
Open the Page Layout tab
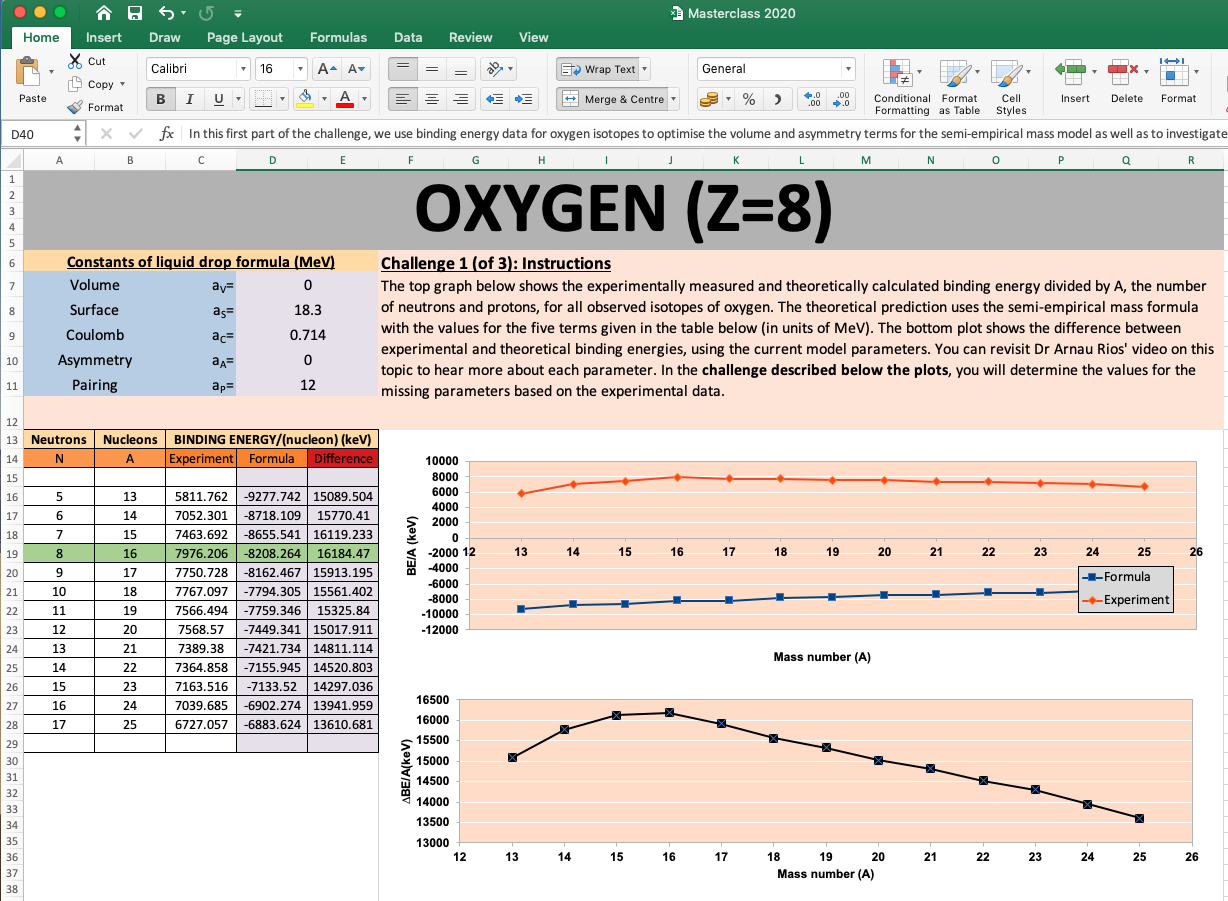click(245, 37)
